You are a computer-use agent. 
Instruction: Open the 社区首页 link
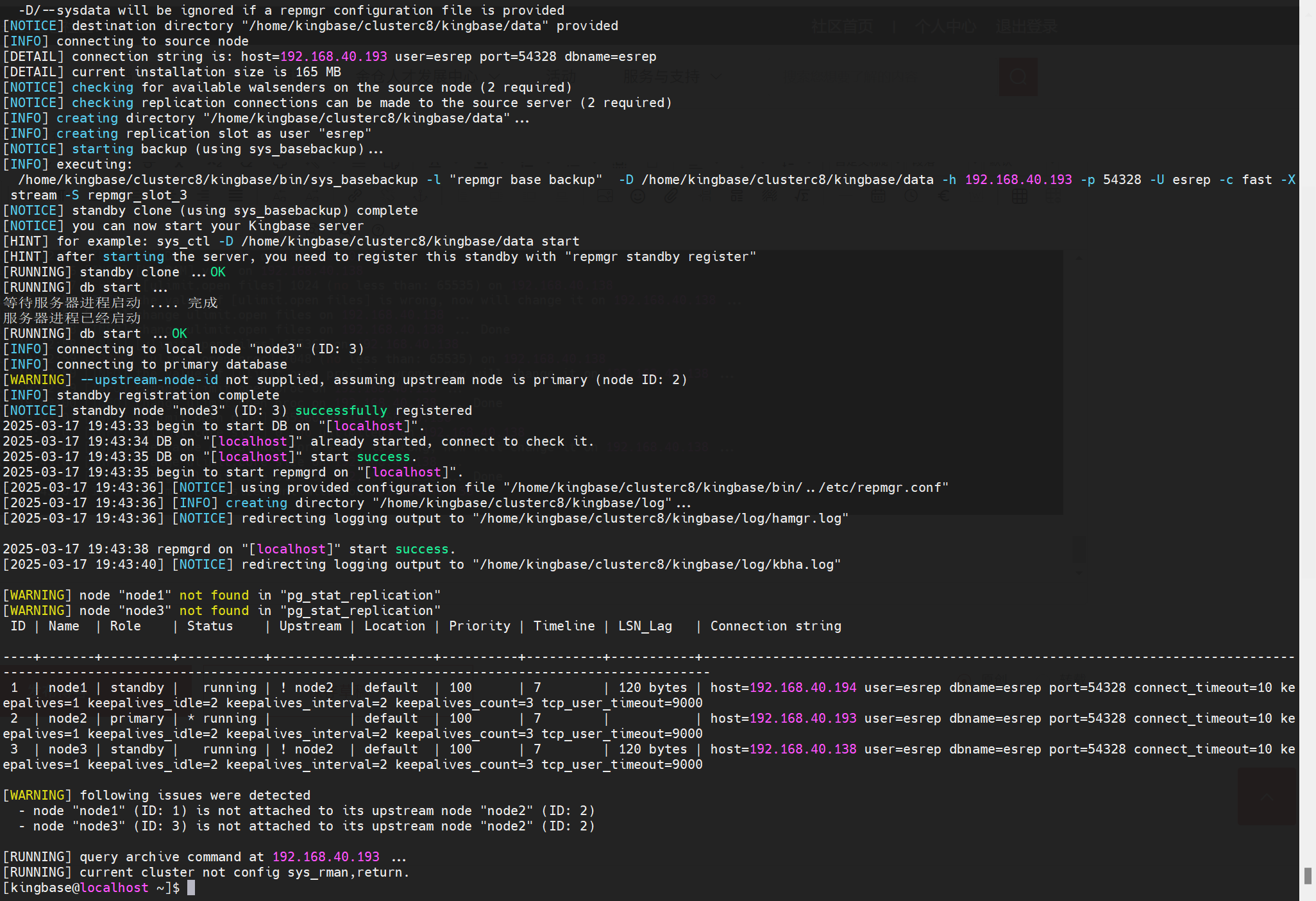(x=841, y=26)
